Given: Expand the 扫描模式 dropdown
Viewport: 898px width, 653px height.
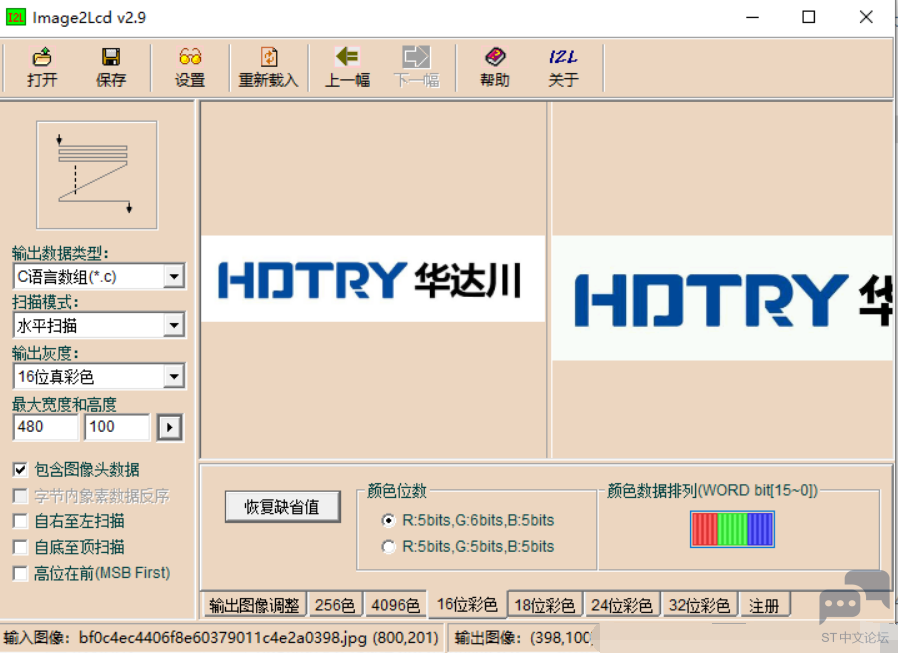Looking at the screenshot, I should pyautogui.click(x=174, y=325).
